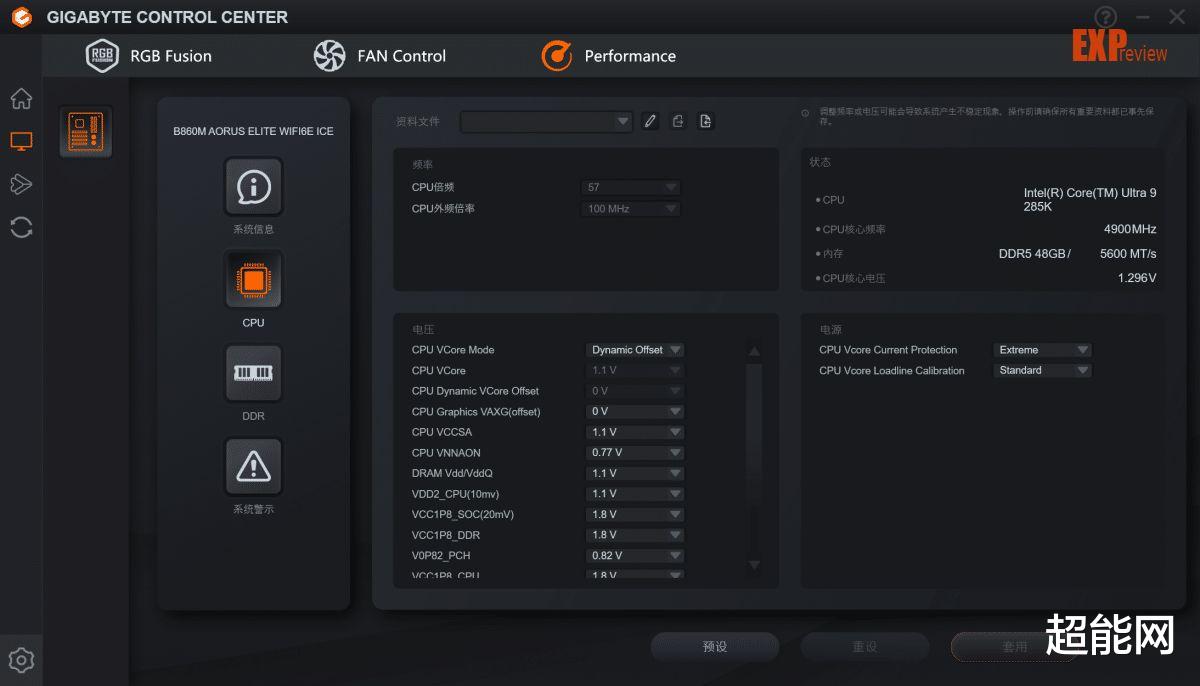Click the 套用 apply button
1200x686 pixels.
coord(1014,647)
